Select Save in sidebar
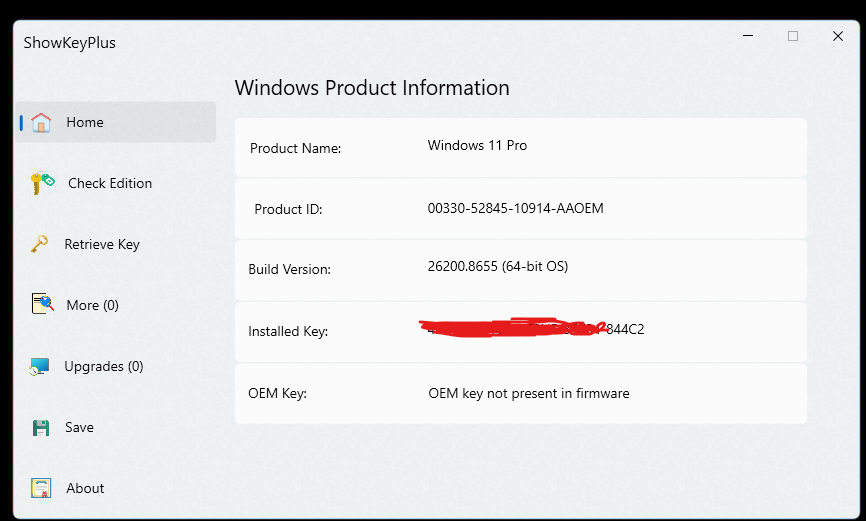 pos(116,427)
